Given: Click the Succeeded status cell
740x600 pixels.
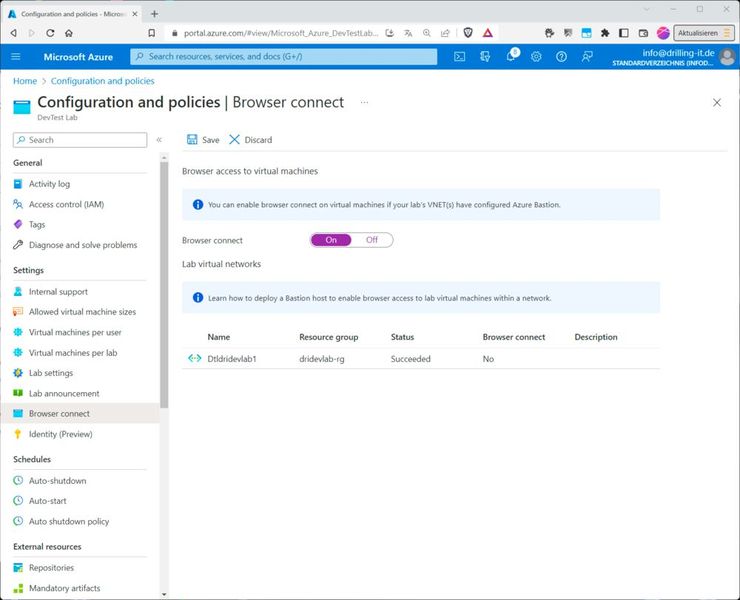Looking at the screenshot, I should (x=411, y=359).
